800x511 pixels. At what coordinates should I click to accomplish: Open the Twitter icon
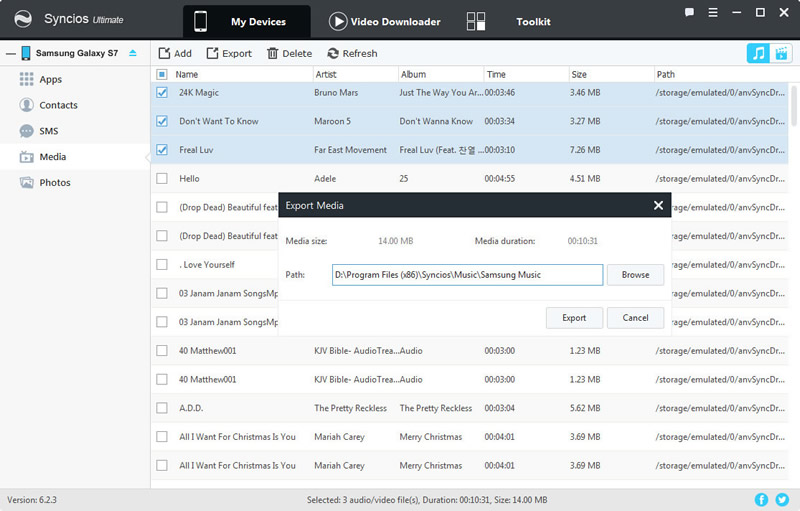(782, 500)
